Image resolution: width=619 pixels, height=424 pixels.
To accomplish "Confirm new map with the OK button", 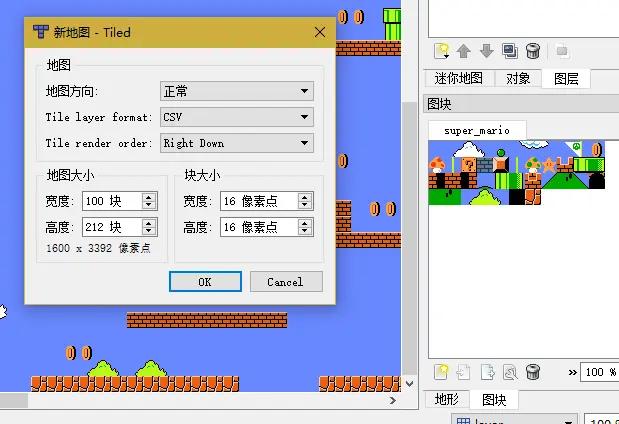I will (205, 281).
